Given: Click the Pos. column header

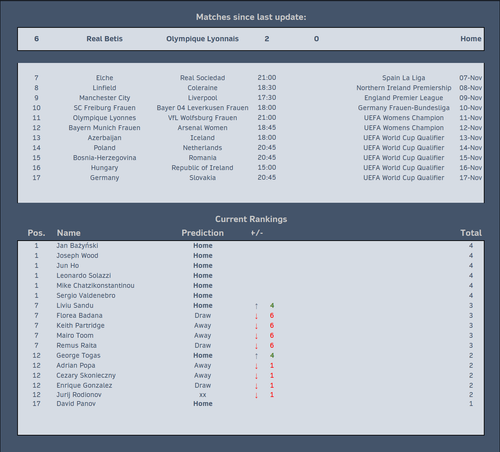Looking at the screenshot, I should coord(36,233).
